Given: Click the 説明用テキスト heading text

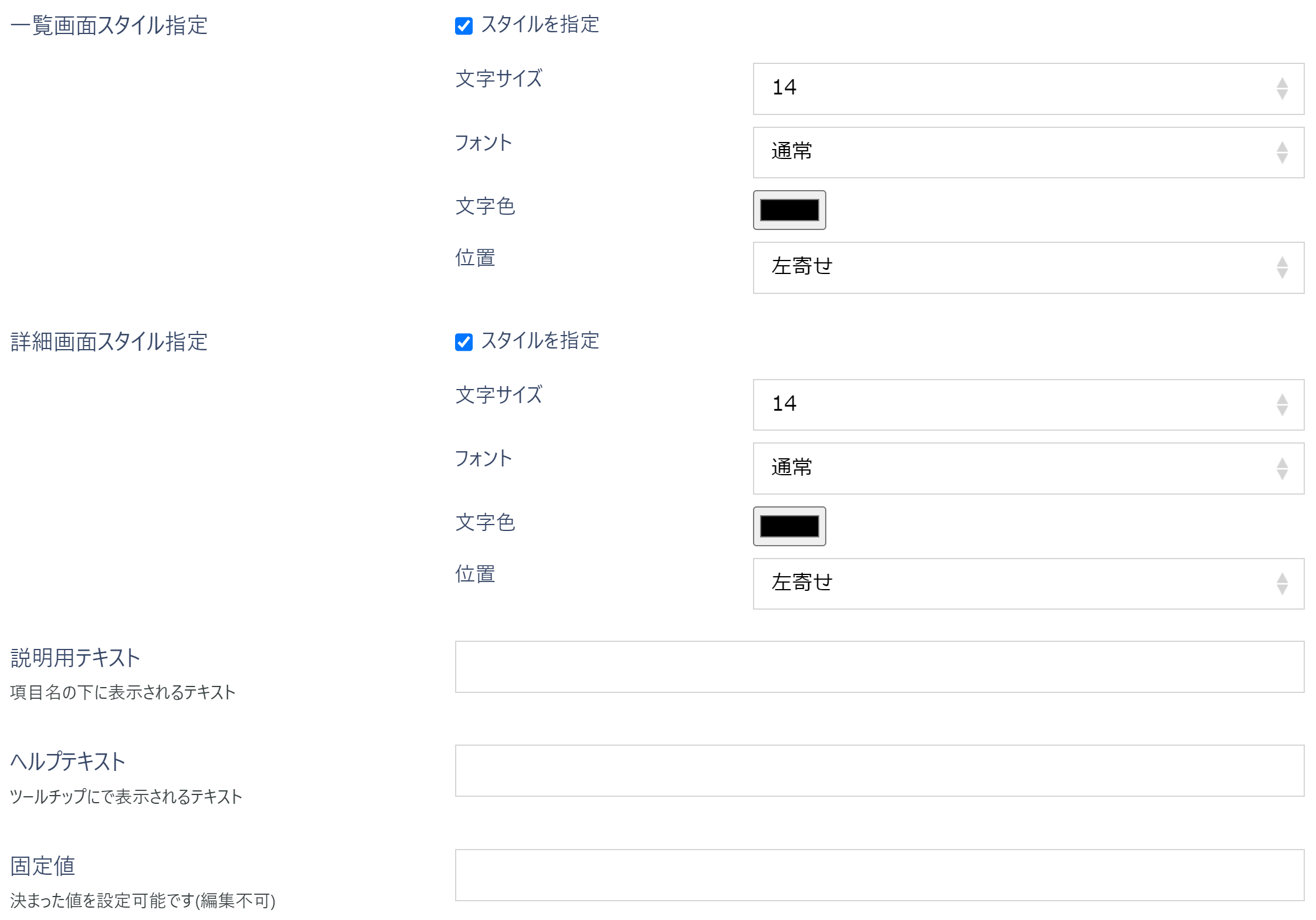Looking at the screenshot, I should (x=75, y=657).
